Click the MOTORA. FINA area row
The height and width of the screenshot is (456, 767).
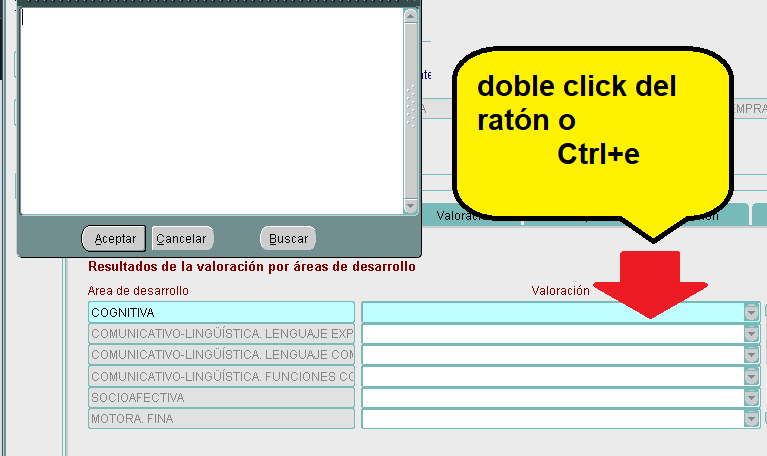tap(221, 419)
